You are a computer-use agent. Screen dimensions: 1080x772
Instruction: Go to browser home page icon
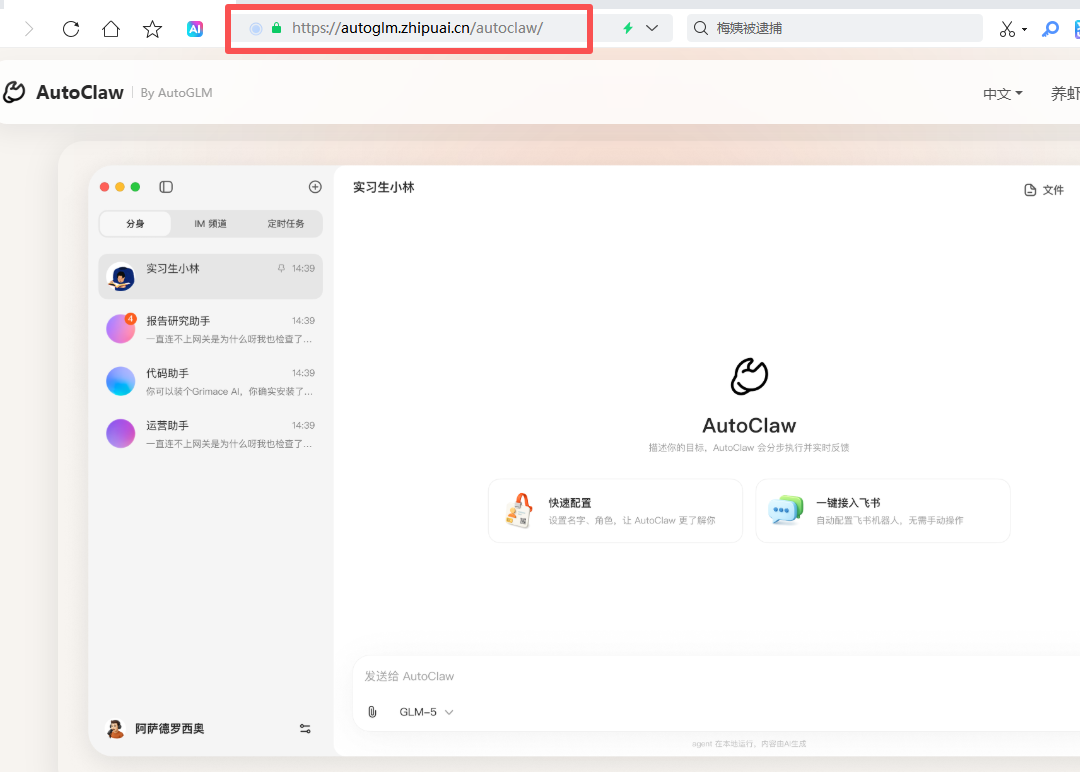click(x=111, y=29)
